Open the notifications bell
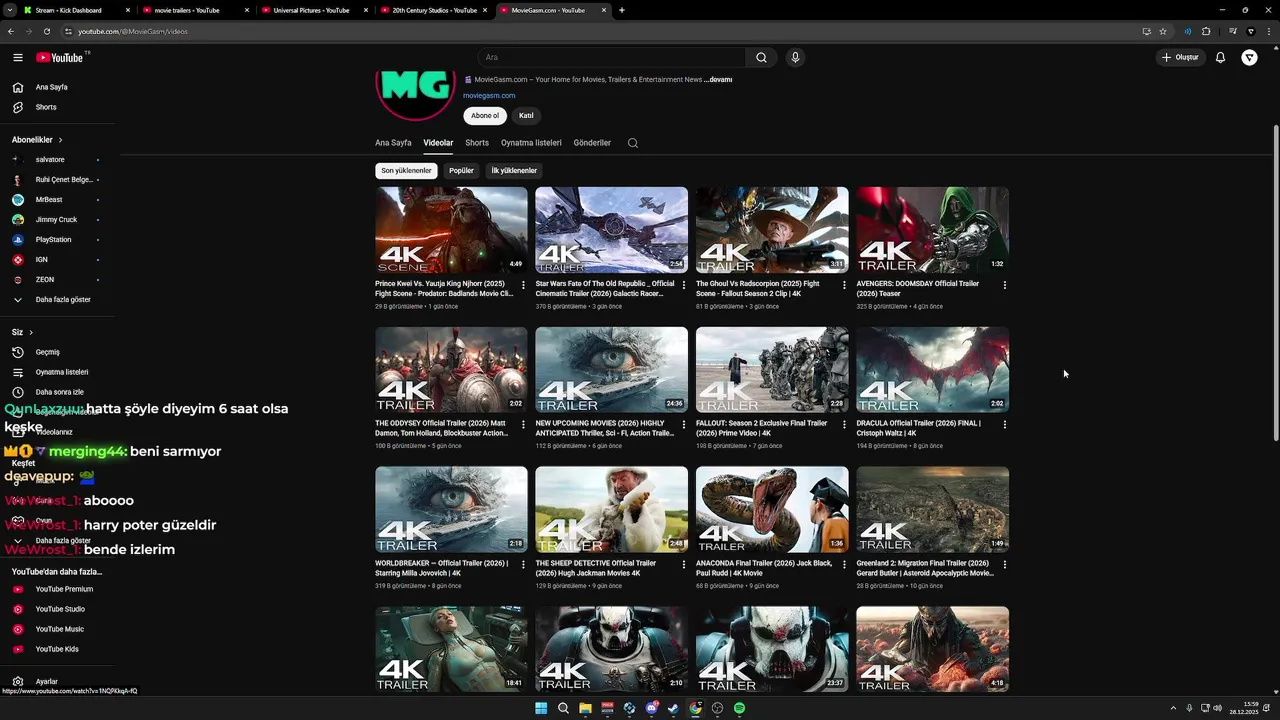Screen dimensions: 1280x720 (x=1220, y=58)
